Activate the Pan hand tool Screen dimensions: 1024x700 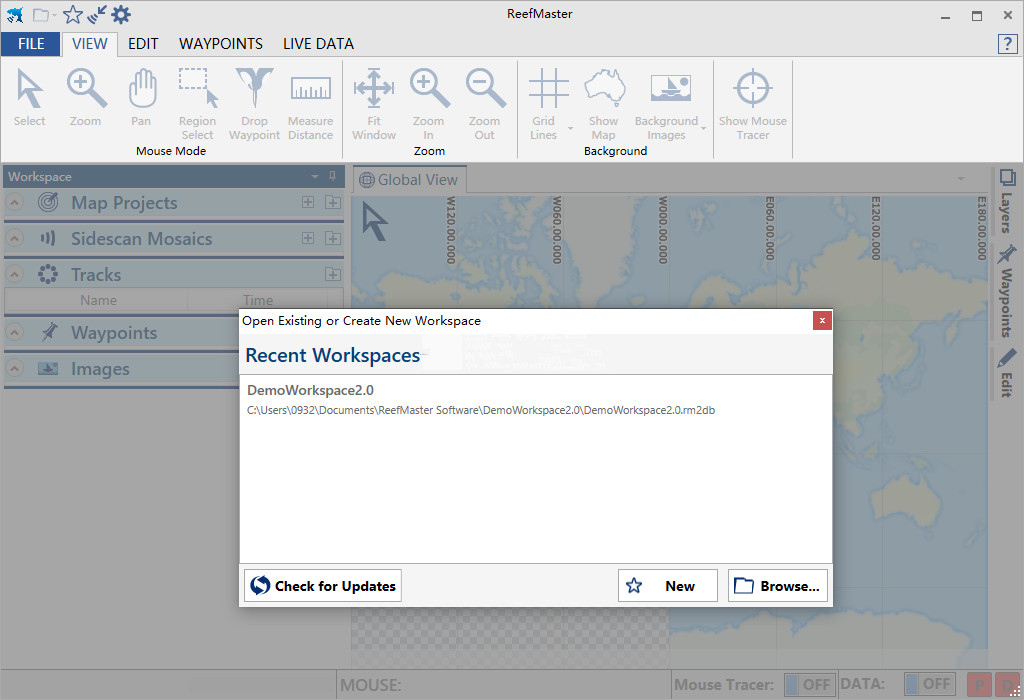(141, 98)
